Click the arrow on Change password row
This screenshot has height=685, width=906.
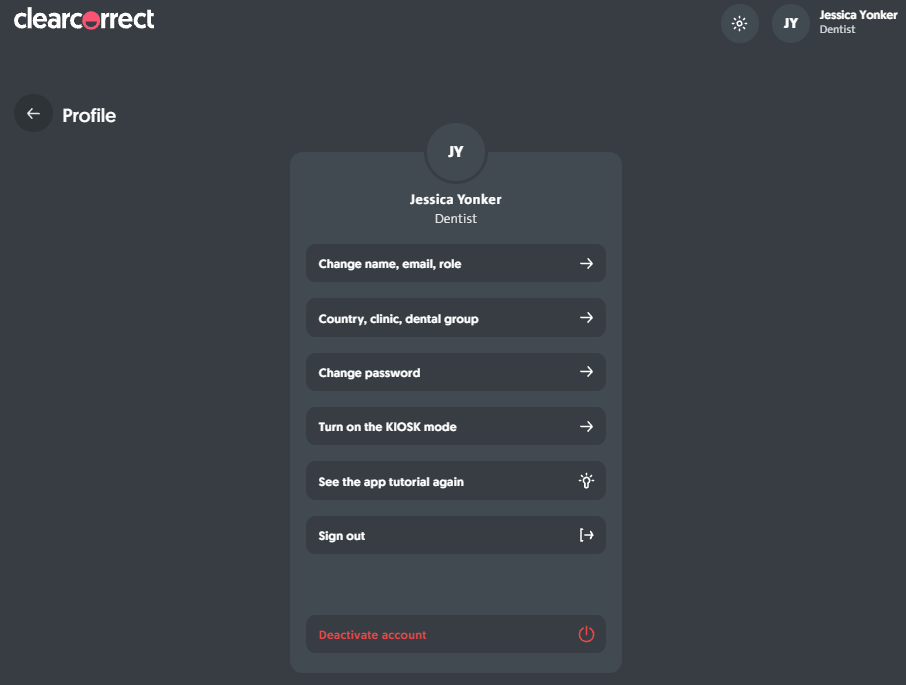pos(586,372)
